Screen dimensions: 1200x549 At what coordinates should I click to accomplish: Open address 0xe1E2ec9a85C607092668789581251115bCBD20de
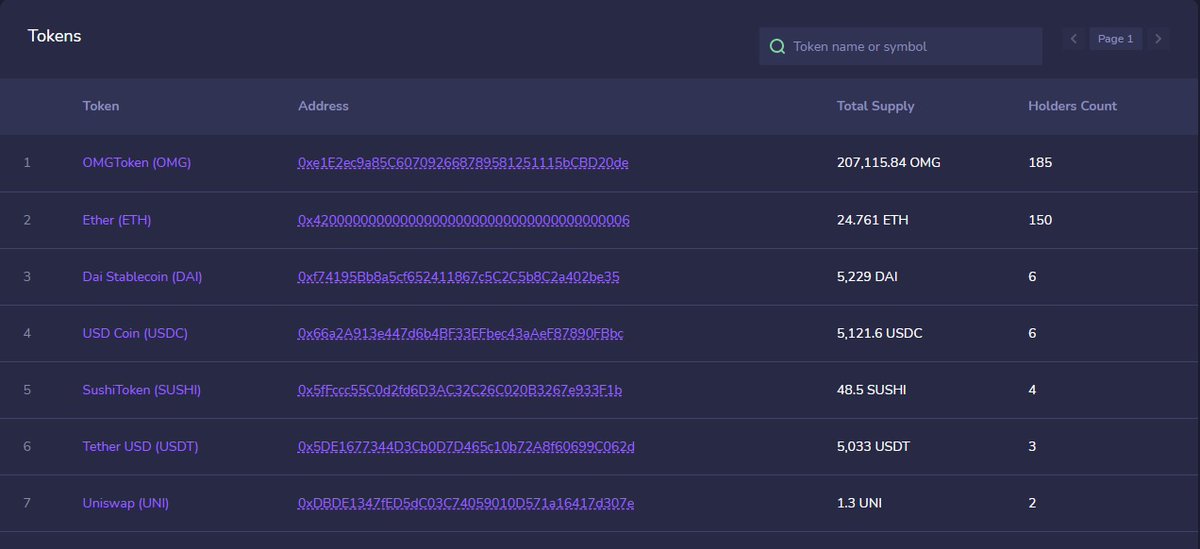(463, 162)
